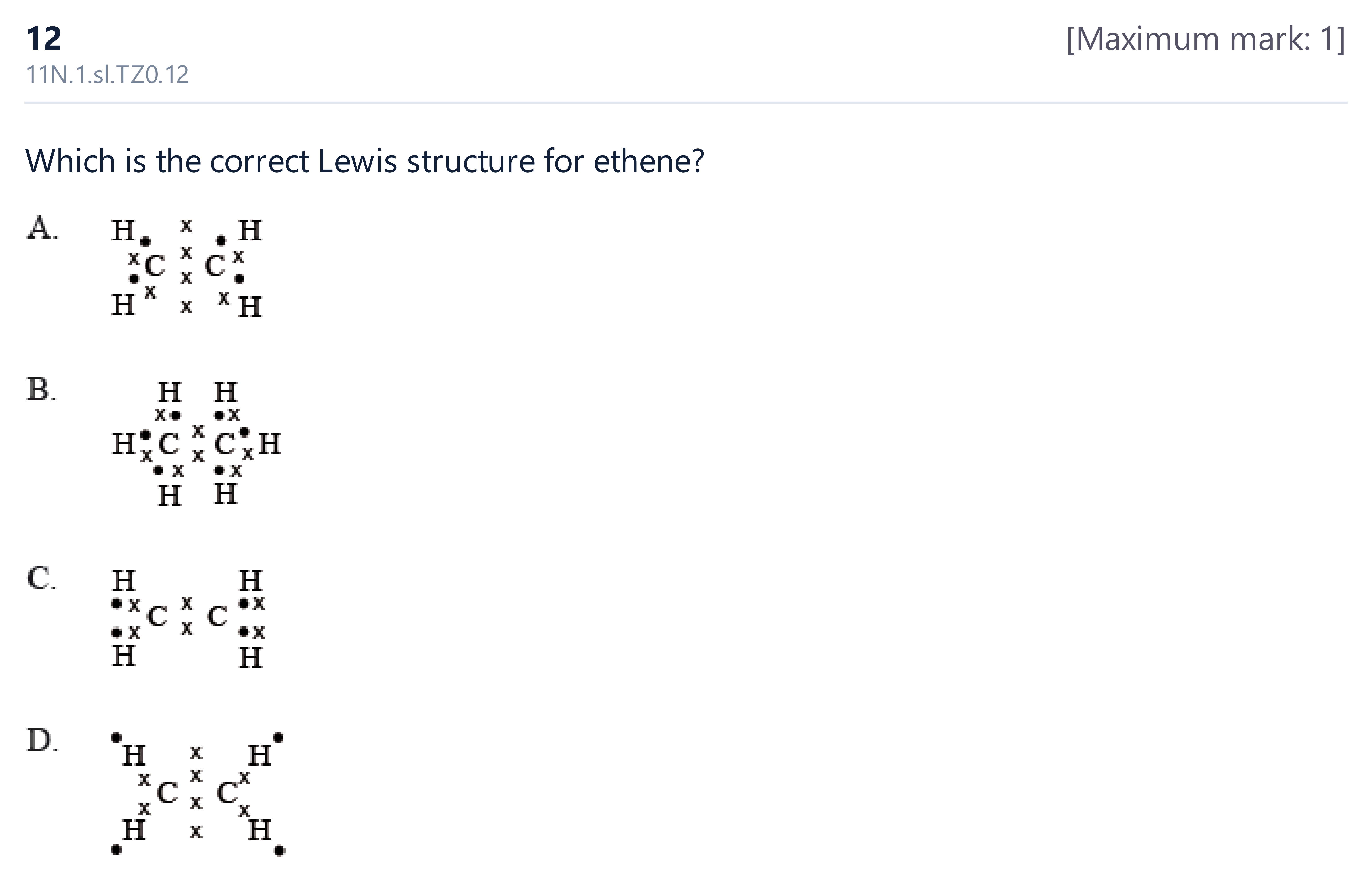1372x885 pixels.
Task: Select answer option letter A
Action: [42, 228]
